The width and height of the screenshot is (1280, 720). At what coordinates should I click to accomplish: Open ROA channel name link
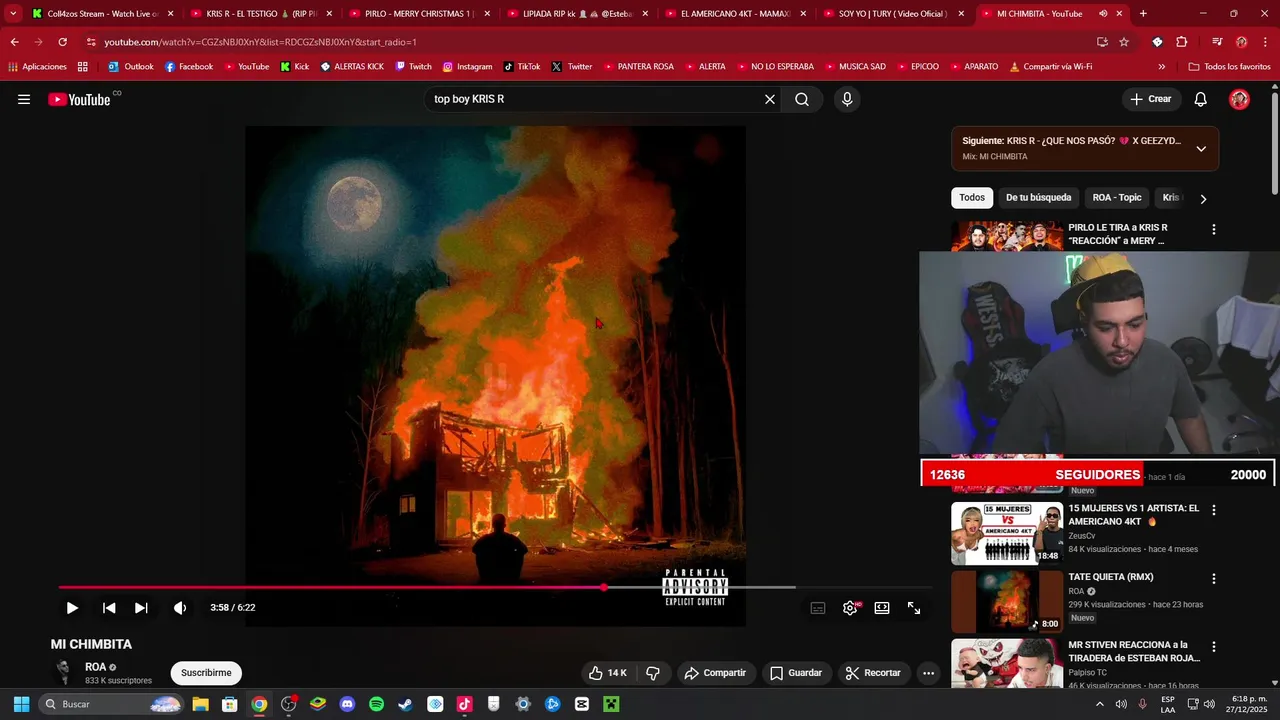[x=96, y=667]
